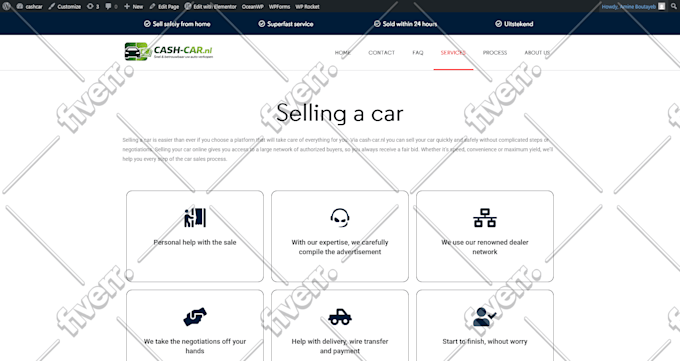Add New content from admin bar

coord(133,7)
